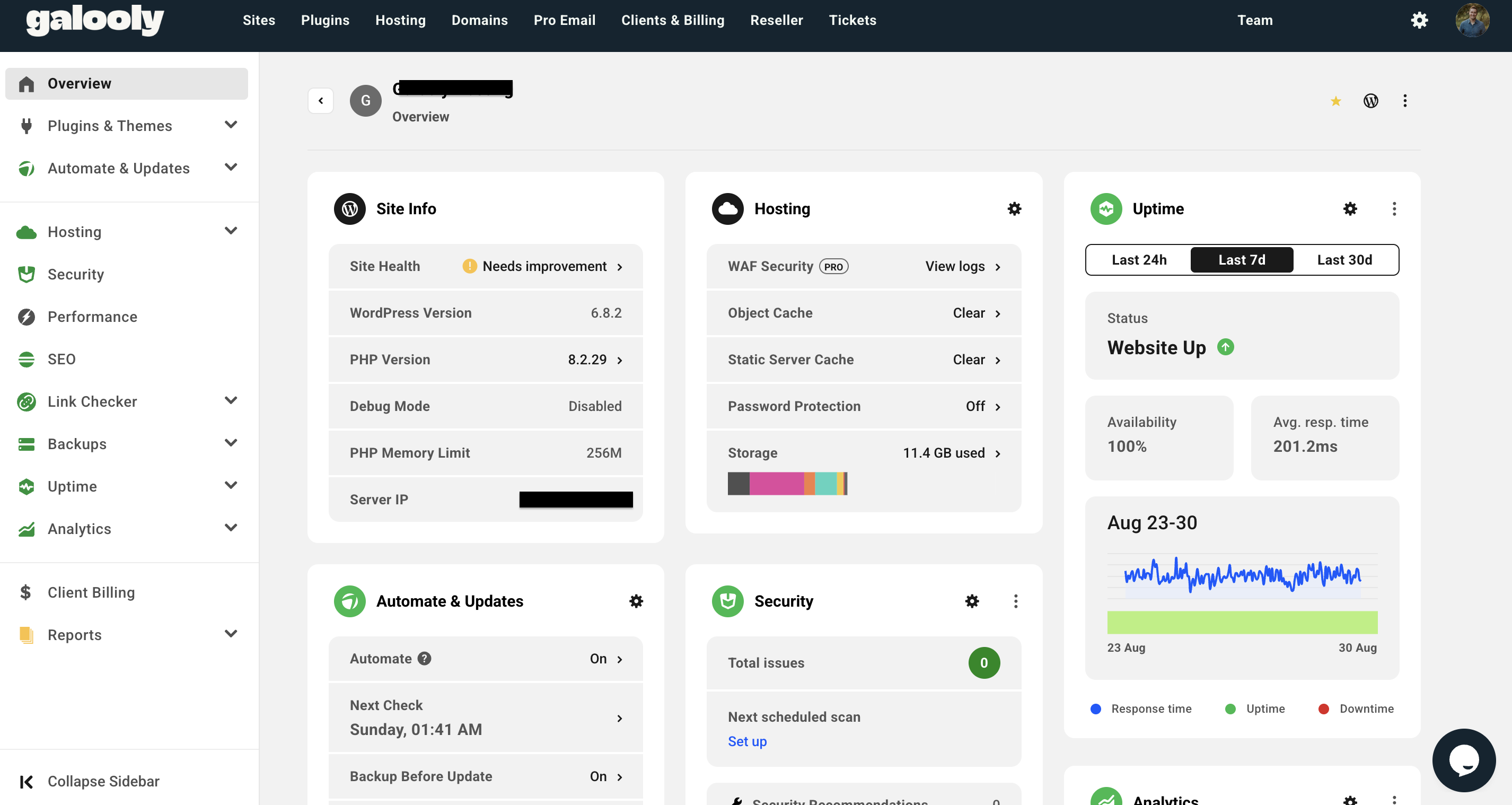Expand the Backups sidebar chevron
The height and width of the screenshot is (805, 1512).
[x=231, y=443]
